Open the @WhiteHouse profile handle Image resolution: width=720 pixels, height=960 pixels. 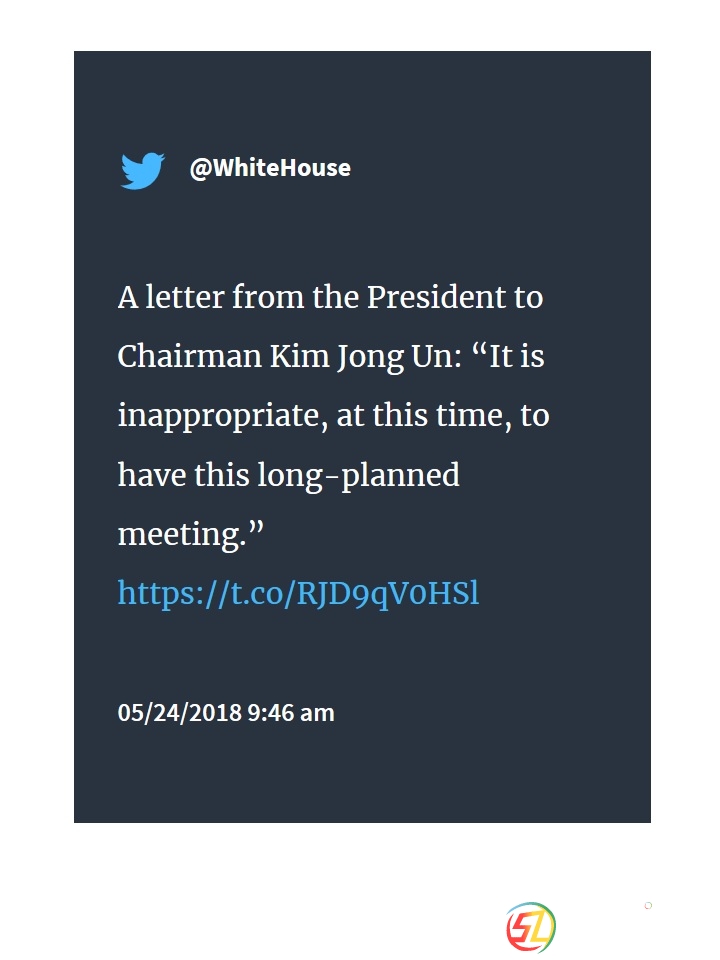click(x=270, y=168)
